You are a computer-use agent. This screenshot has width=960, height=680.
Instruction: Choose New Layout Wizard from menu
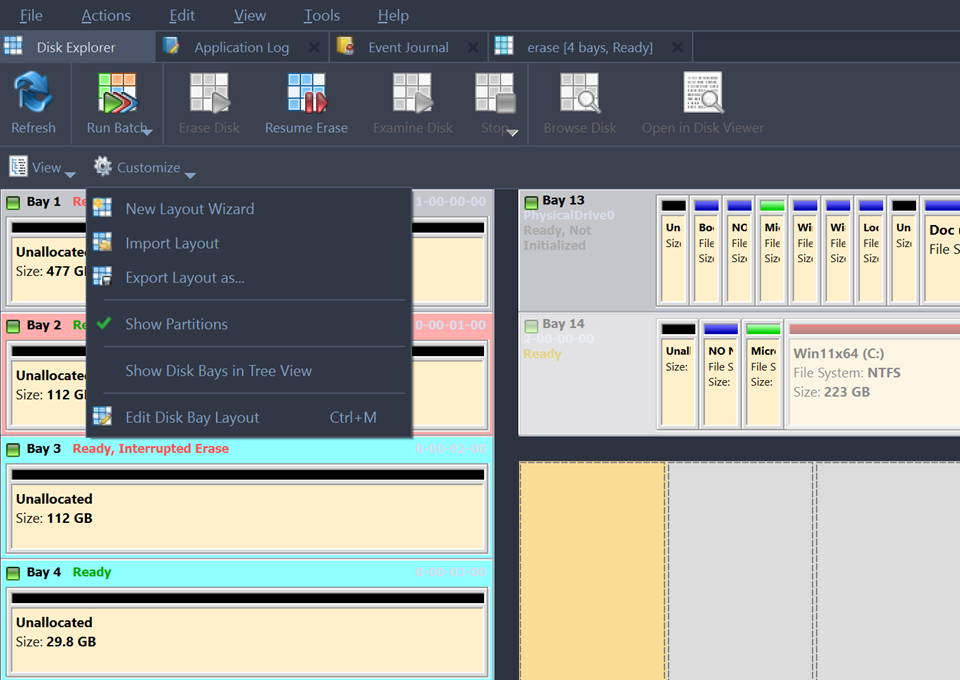(x=189, y=209)
